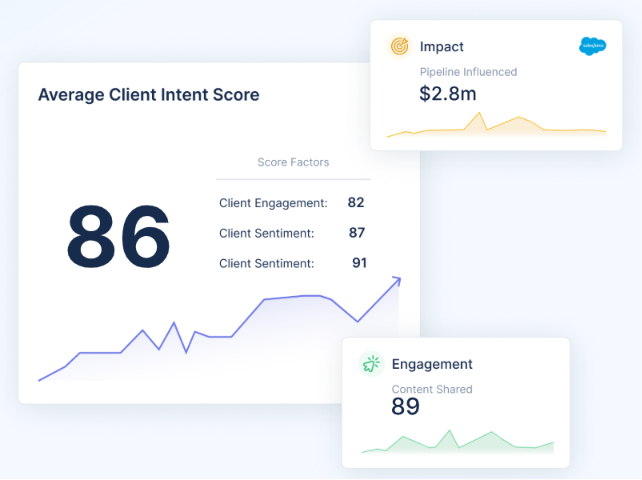
Task: Click the 89 content shared value
Action: tap(405, 407)
